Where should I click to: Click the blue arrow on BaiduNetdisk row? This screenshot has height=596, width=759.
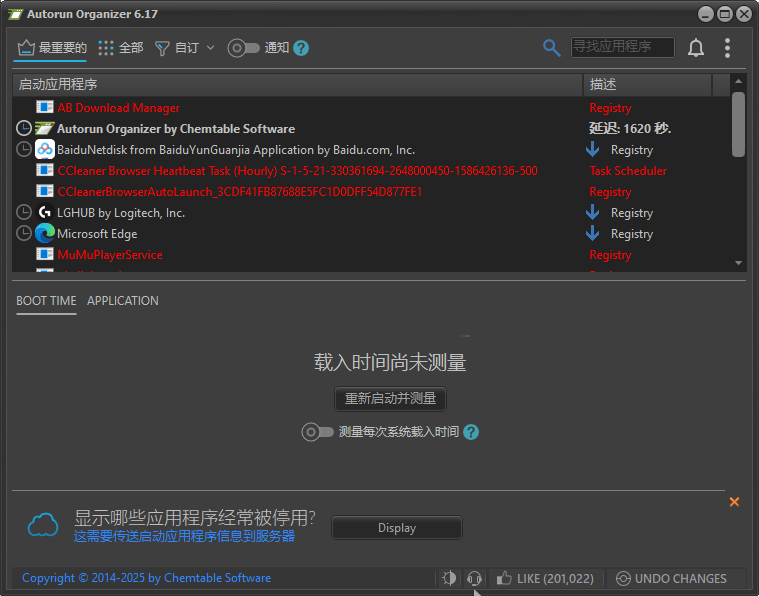pyautogui.click(x=592, y=150)
